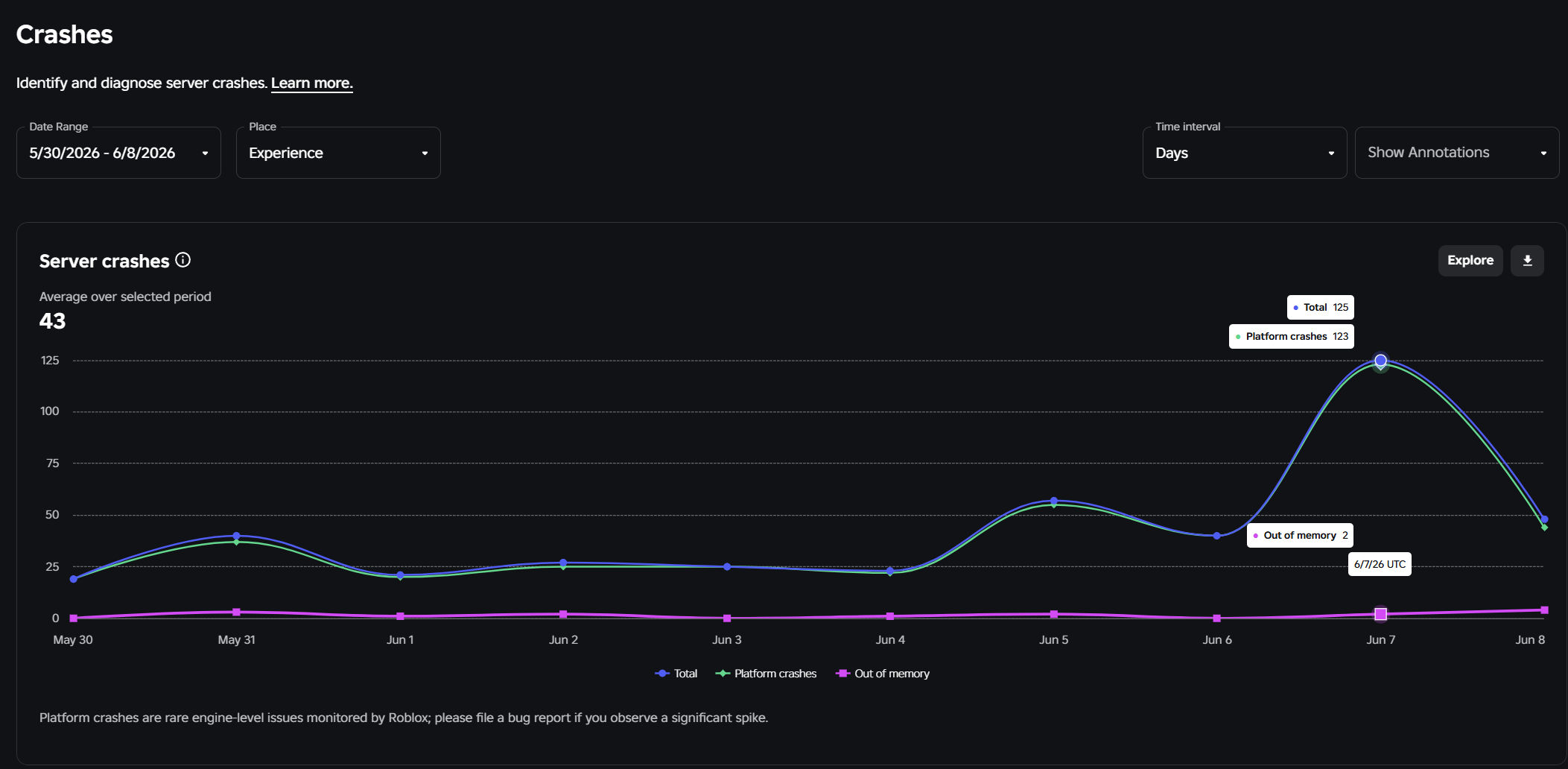Open the Place dropdown showing Experience
Viewport: 1568px width, 769px height.
338,153
